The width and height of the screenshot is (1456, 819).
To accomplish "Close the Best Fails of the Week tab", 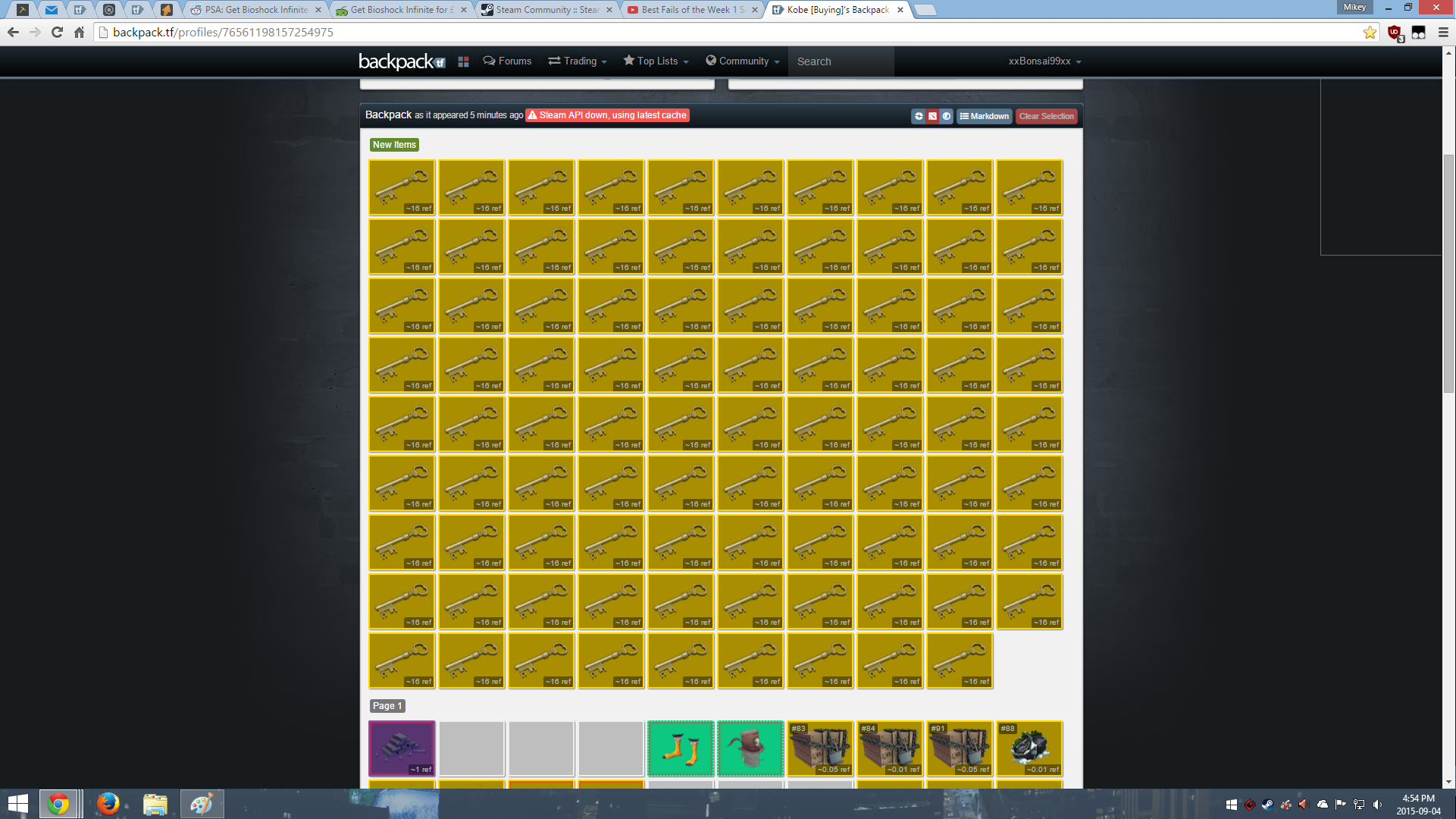I will (x=755, y=10).
